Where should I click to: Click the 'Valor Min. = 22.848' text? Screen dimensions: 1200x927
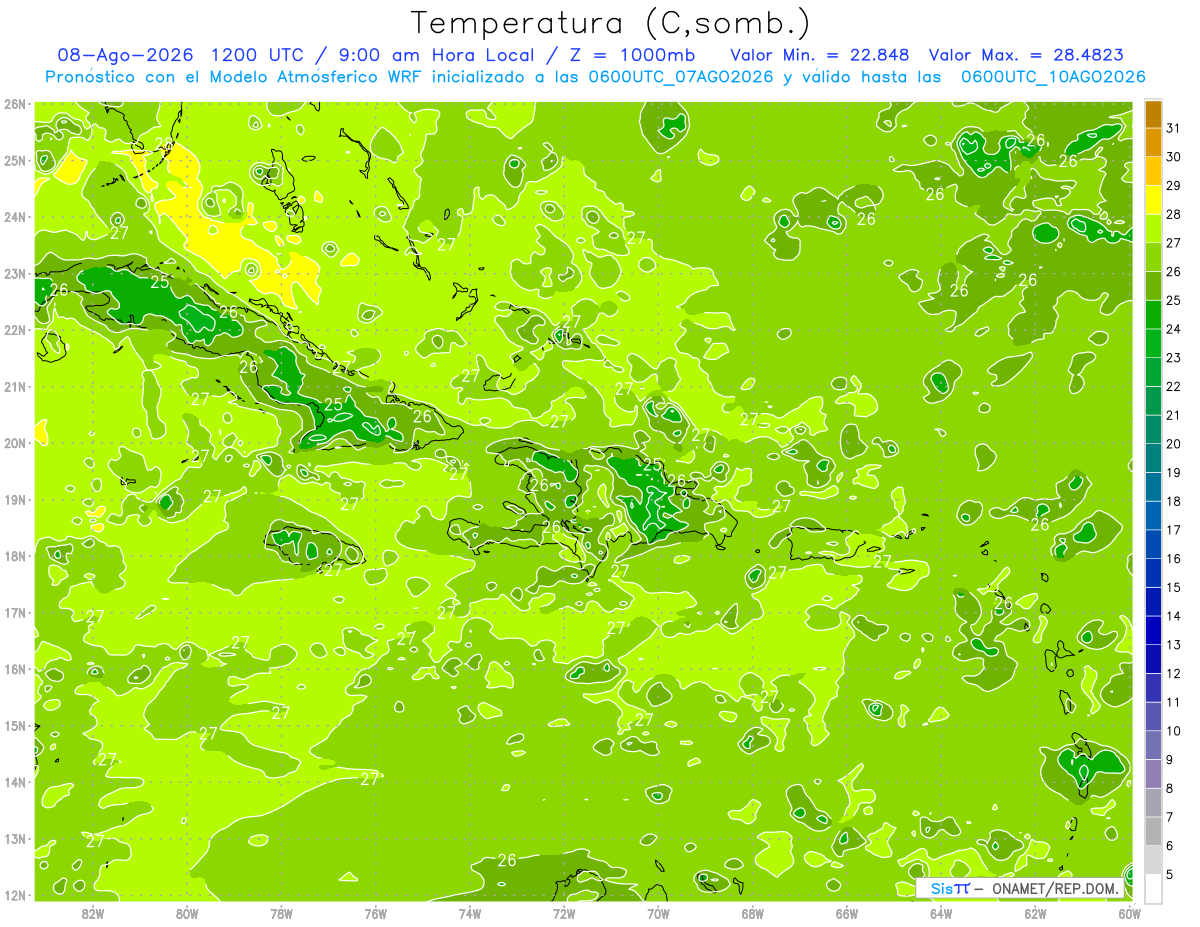819,55
